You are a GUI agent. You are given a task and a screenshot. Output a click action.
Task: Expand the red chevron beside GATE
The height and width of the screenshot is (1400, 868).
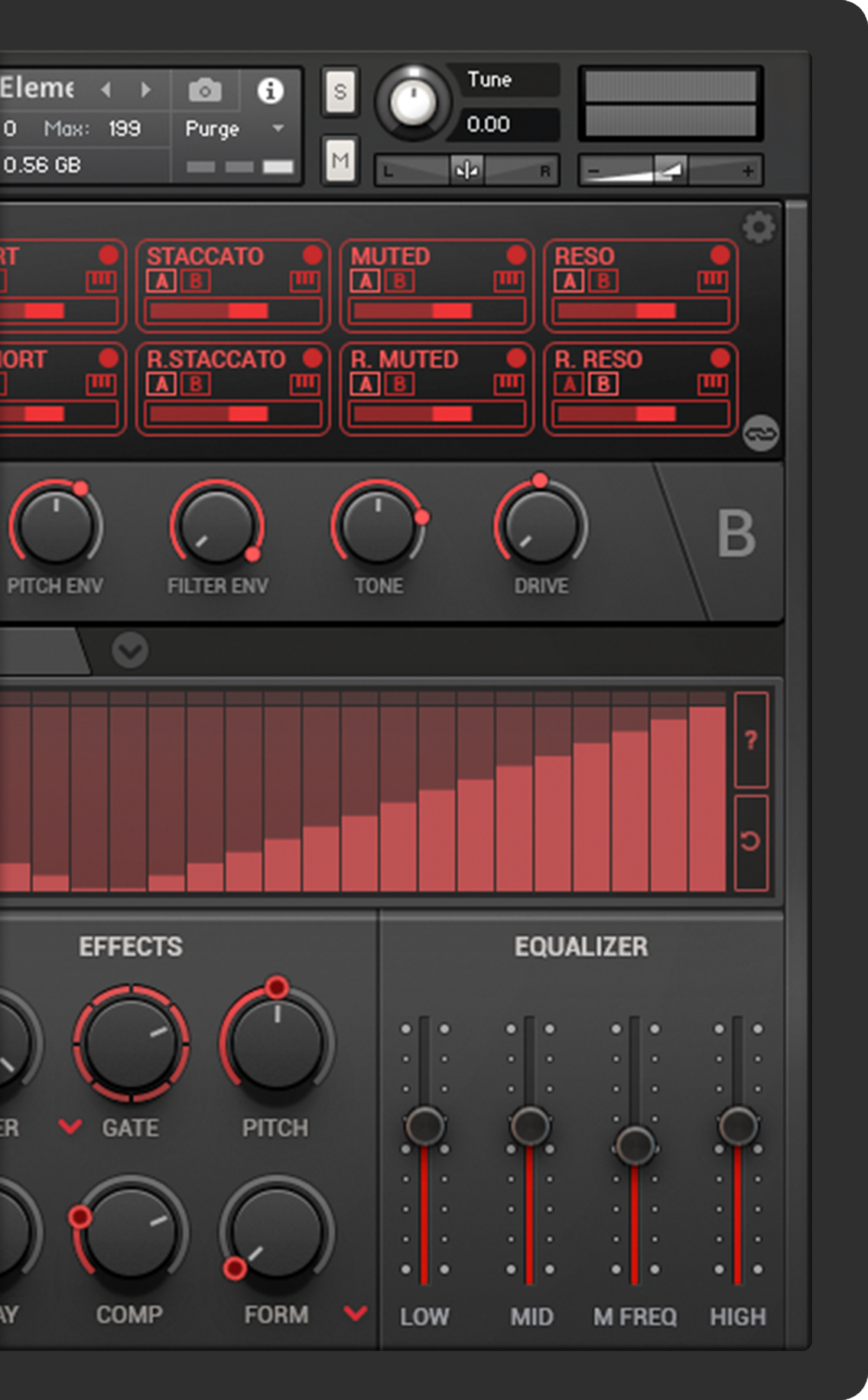click(70, 1126)
